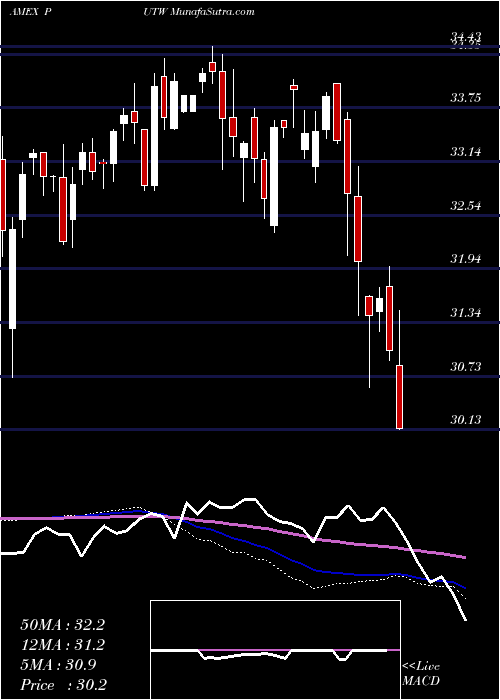Click the AMEX exchange label
Viewport: 500px width, 700px height.
[24, 12]
